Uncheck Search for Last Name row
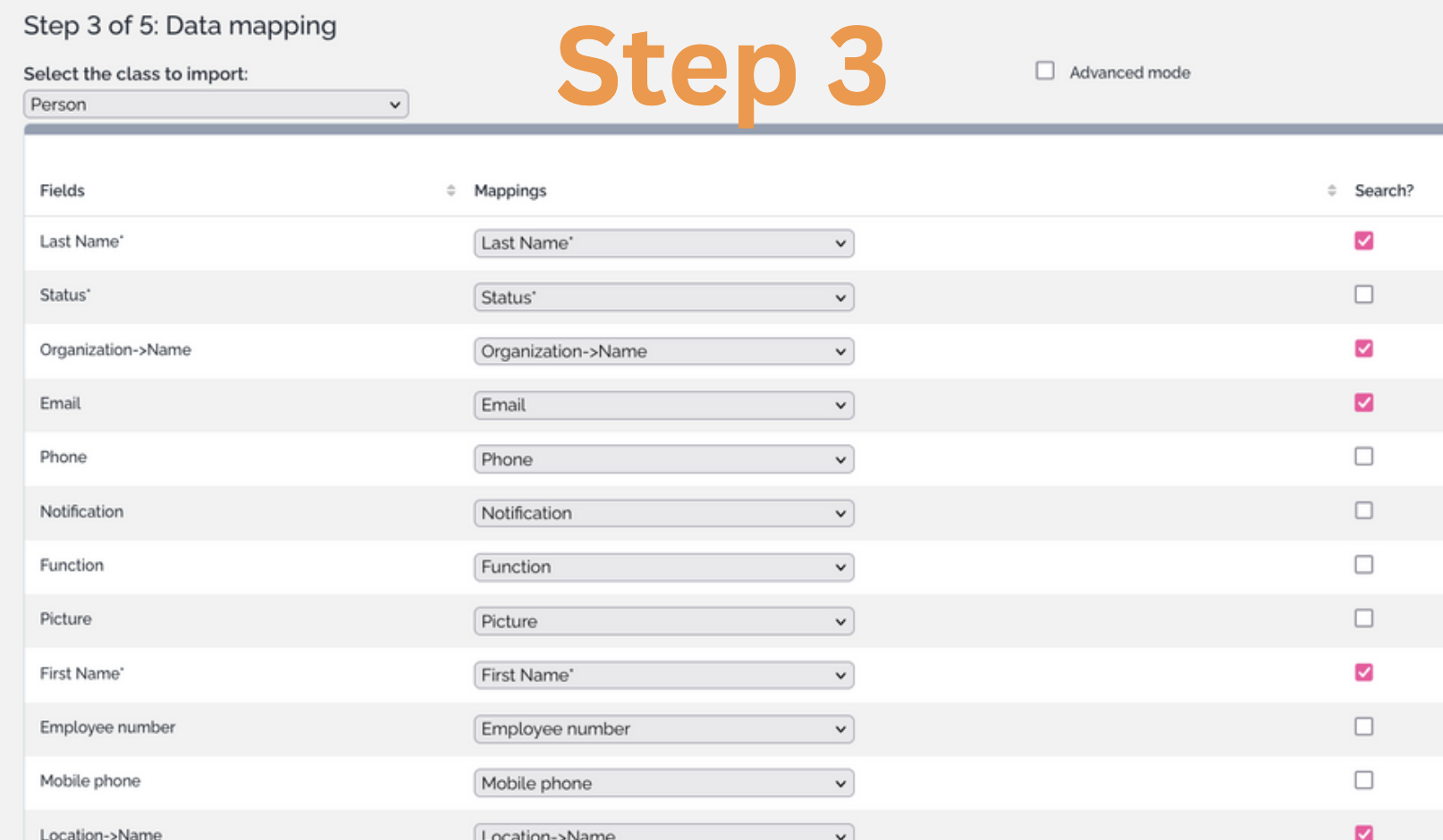This screenshot has width=1443, height=840. pyautogui.click(x=1363, y=241)
